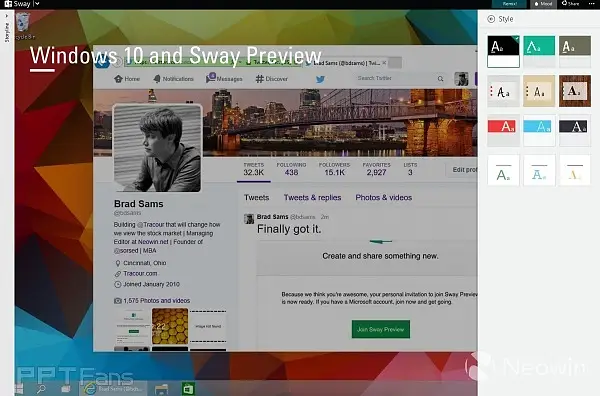
Task: Apply the beige dotted style
Action: [x=539, y=91]
